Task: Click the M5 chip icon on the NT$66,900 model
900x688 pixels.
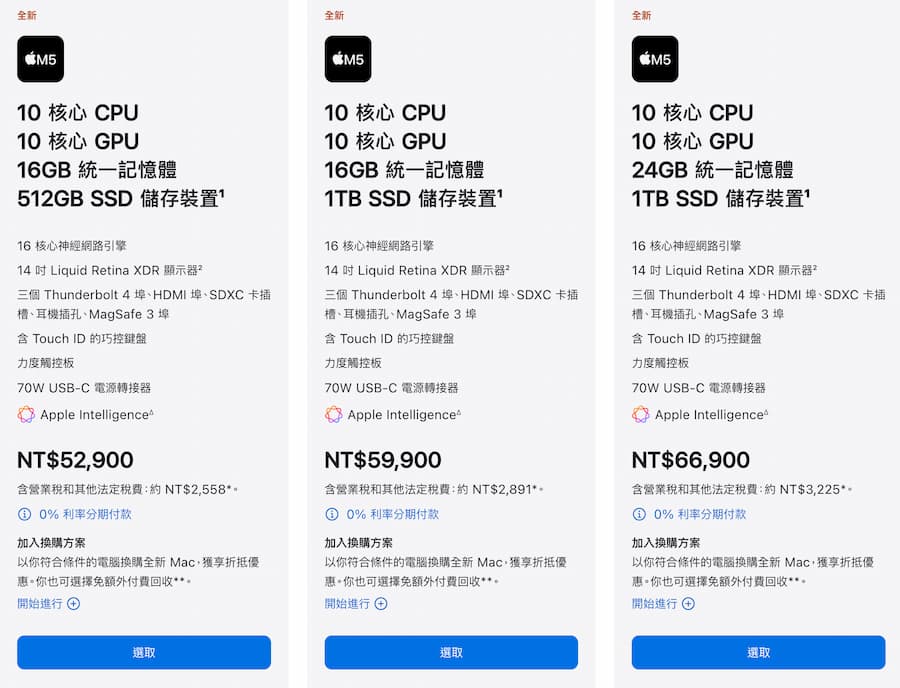Action: (654, 59)
